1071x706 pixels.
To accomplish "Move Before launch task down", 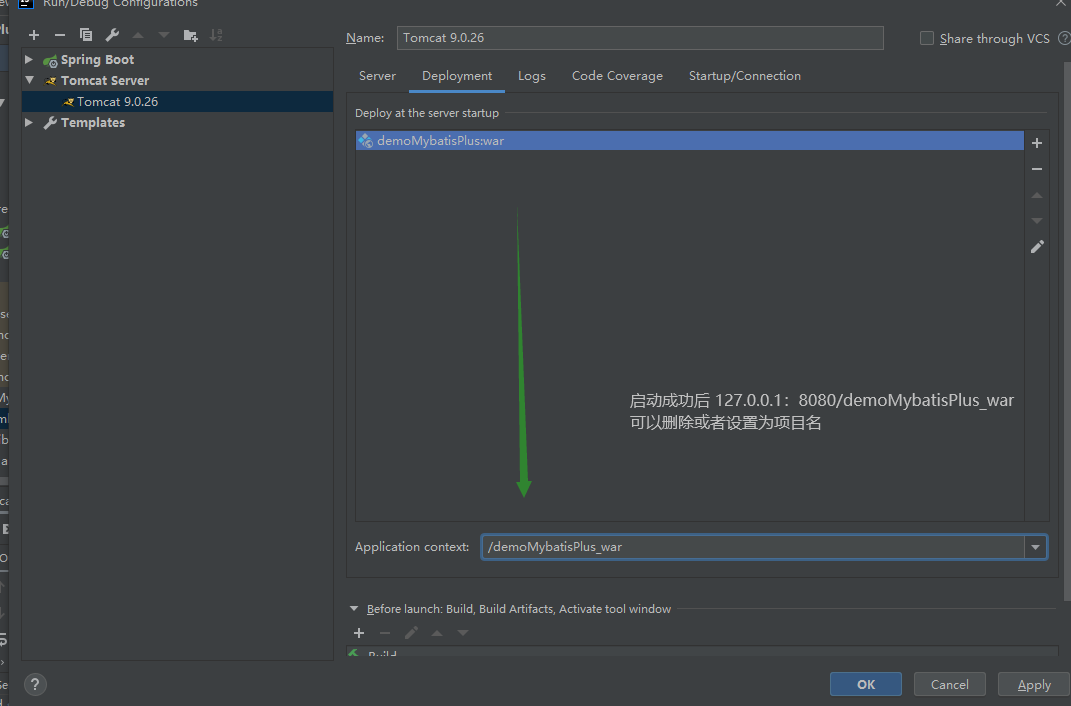I will (x=463, y=633).
